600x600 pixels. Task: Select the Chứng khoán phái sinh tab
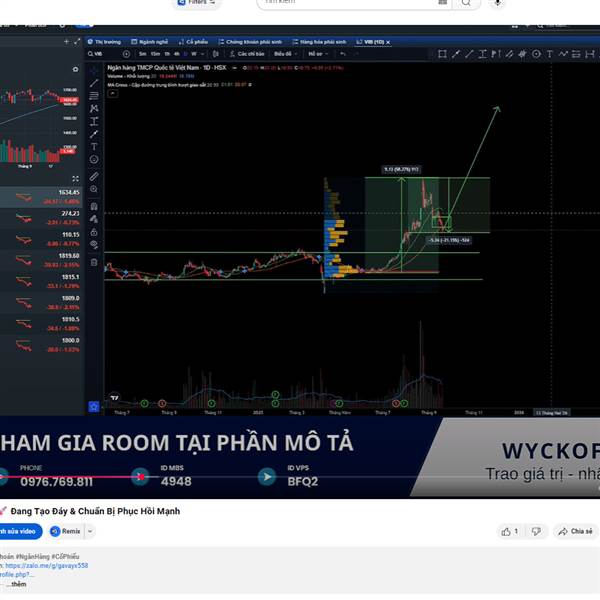(250, 42)
